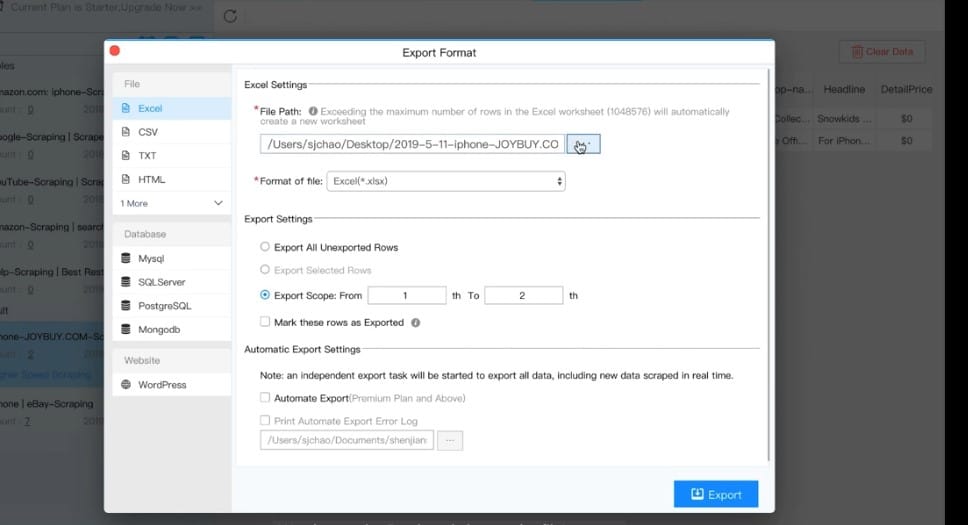The width and height of the screenshot is (968, 525).
Task: Click the blue Export button
Action: 716,494
